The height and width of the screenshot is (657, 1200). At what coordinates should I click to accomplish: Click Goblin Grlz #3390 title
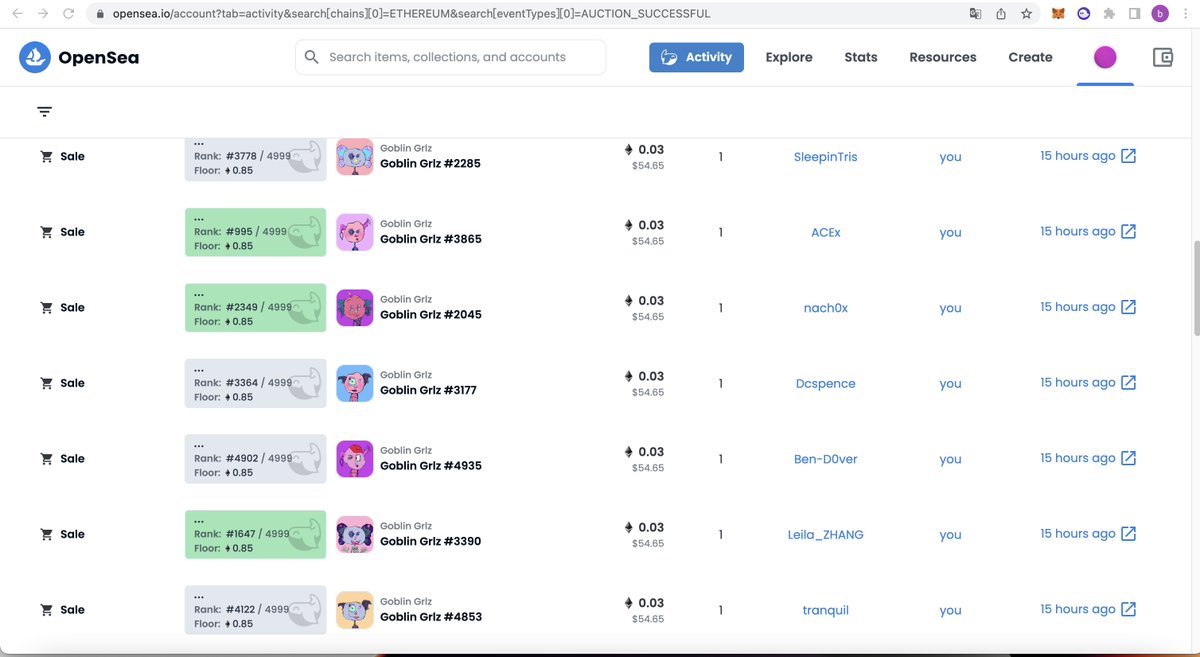click(x=431, y=541)
